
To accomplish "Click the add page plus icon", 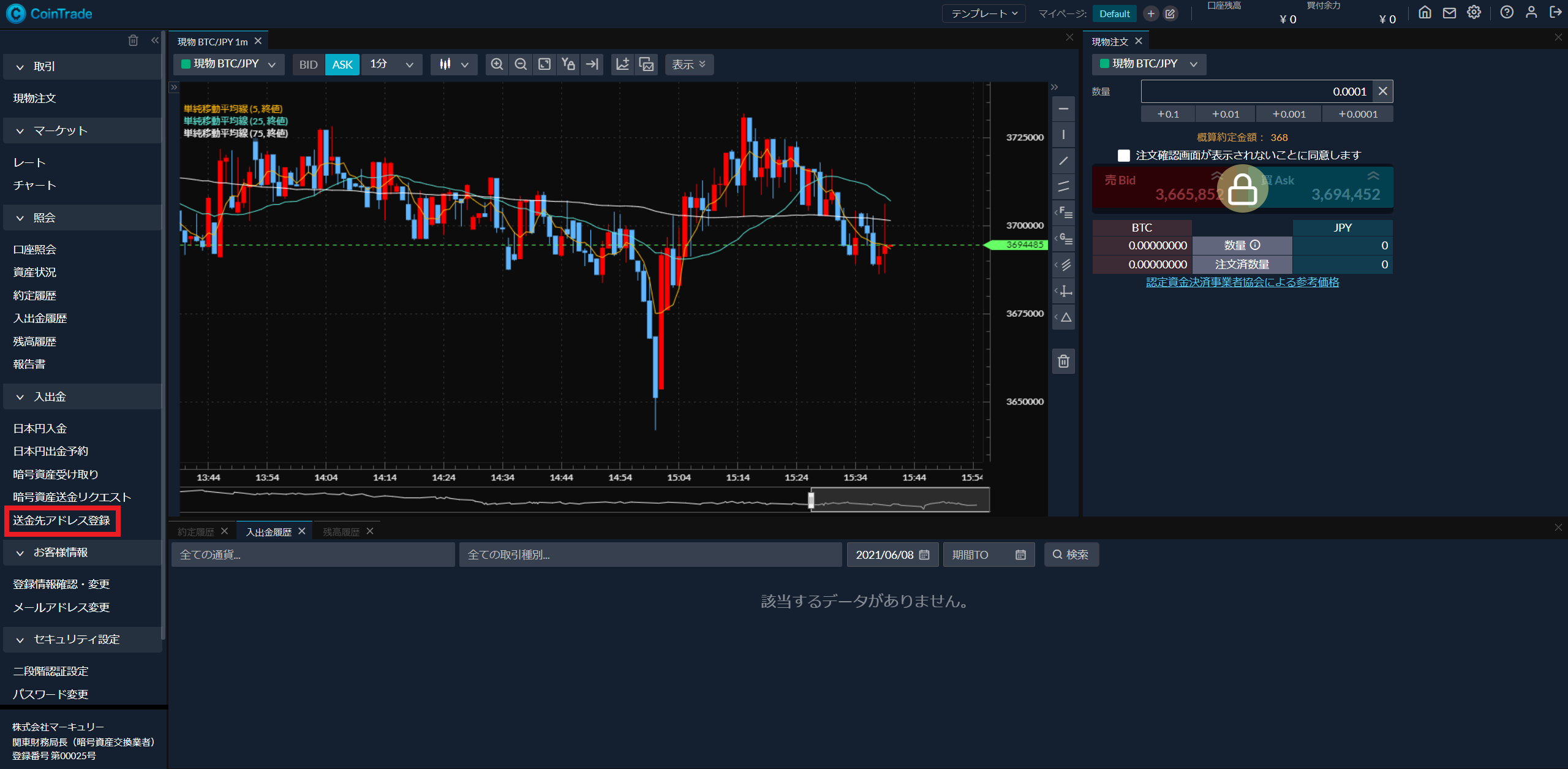I will tap(1151, 13).
